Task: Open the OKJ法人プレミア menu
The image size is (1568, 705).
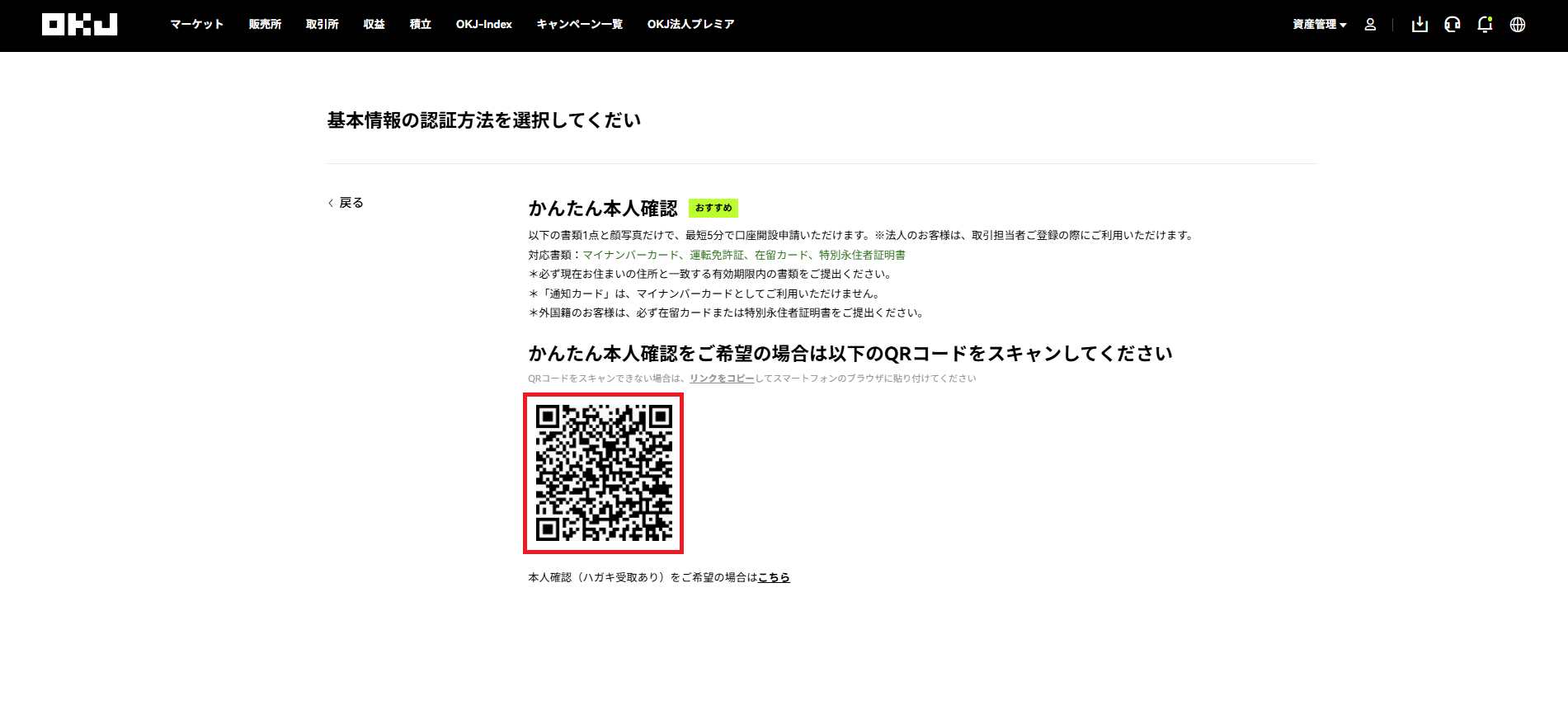Action: pyautogui.click(x=691, y=25)
